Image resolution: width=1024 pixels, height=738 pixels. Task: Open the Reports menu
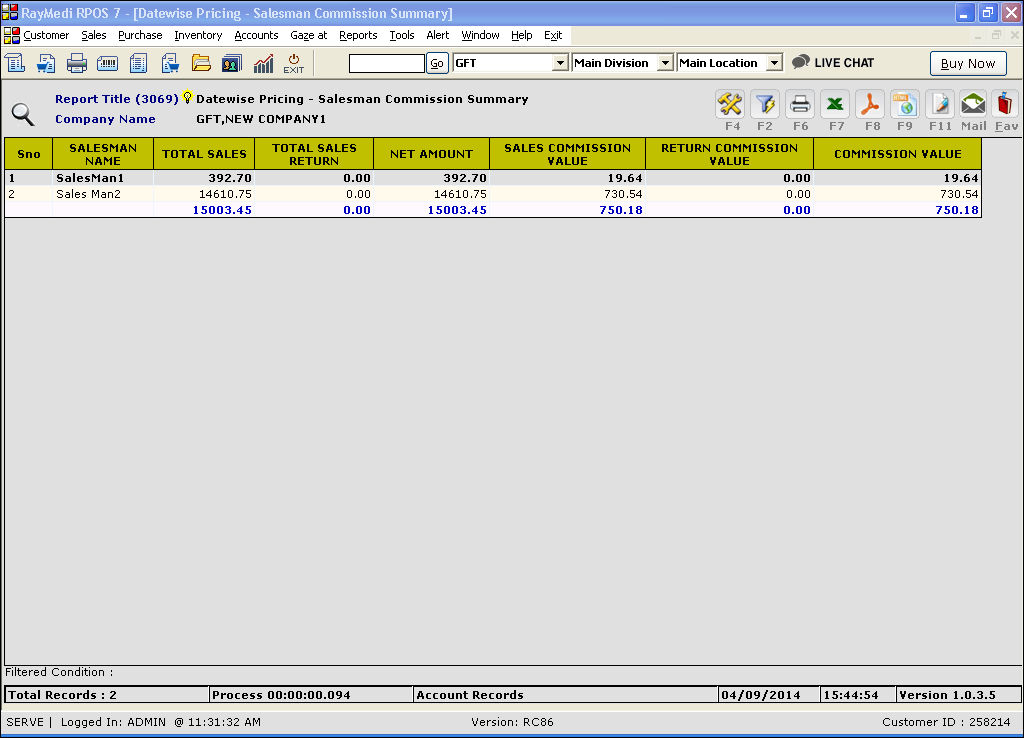pyautogui.click(x=358, y=35)
